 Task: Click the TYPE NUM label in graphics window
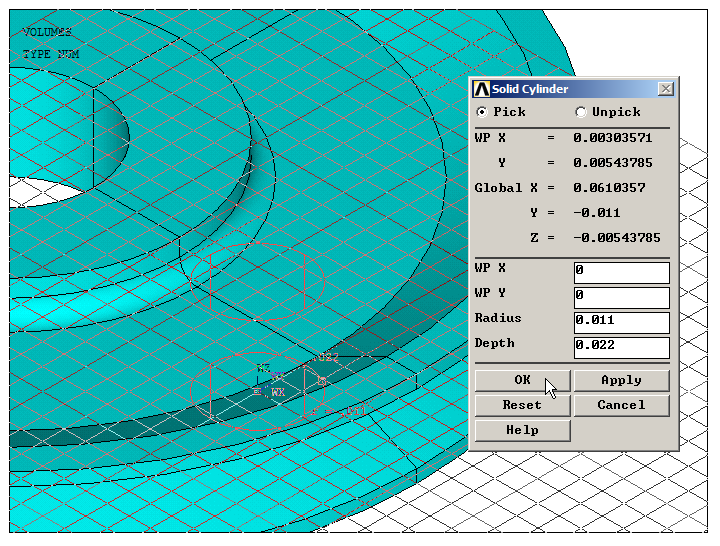pyautogui.click(x=51, y=54)
